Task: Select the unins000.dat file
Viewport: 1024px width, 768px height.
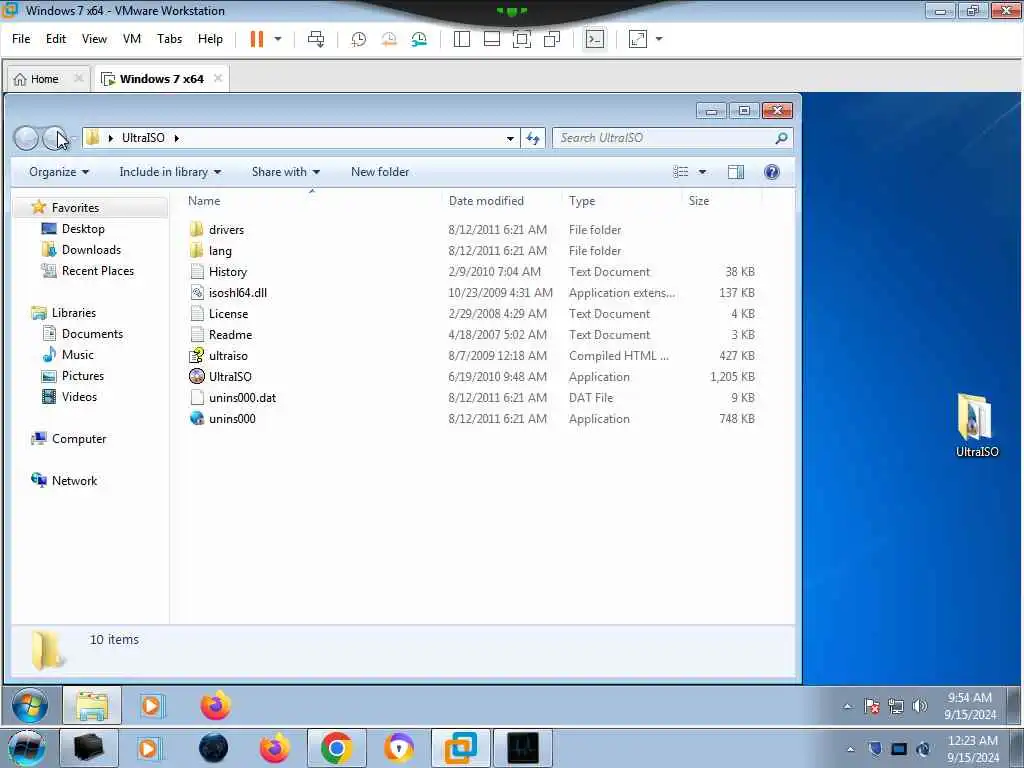Action: [x=242, y=398]
